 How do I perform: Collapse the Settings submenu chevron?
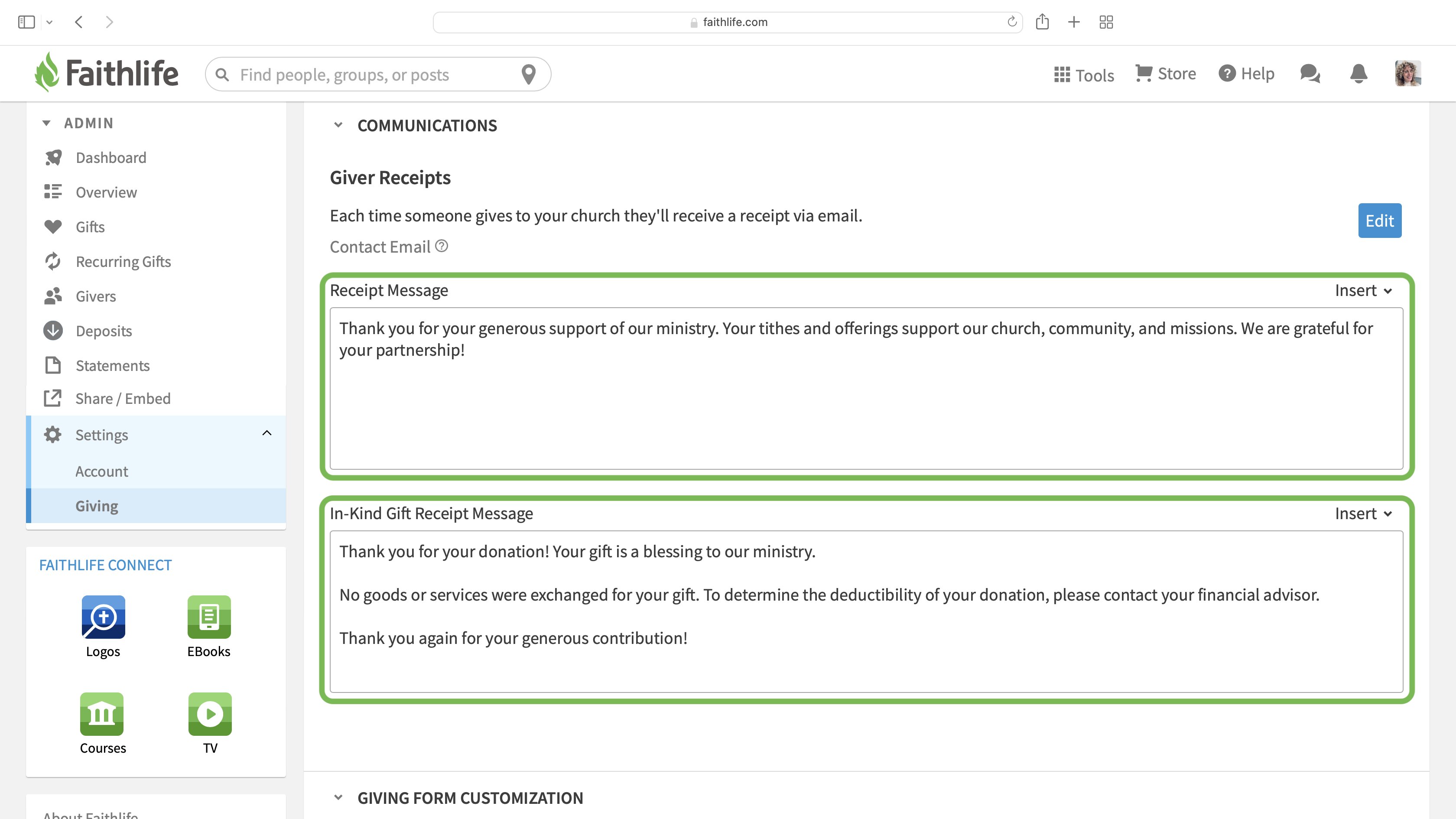click(x=267, y=433)
